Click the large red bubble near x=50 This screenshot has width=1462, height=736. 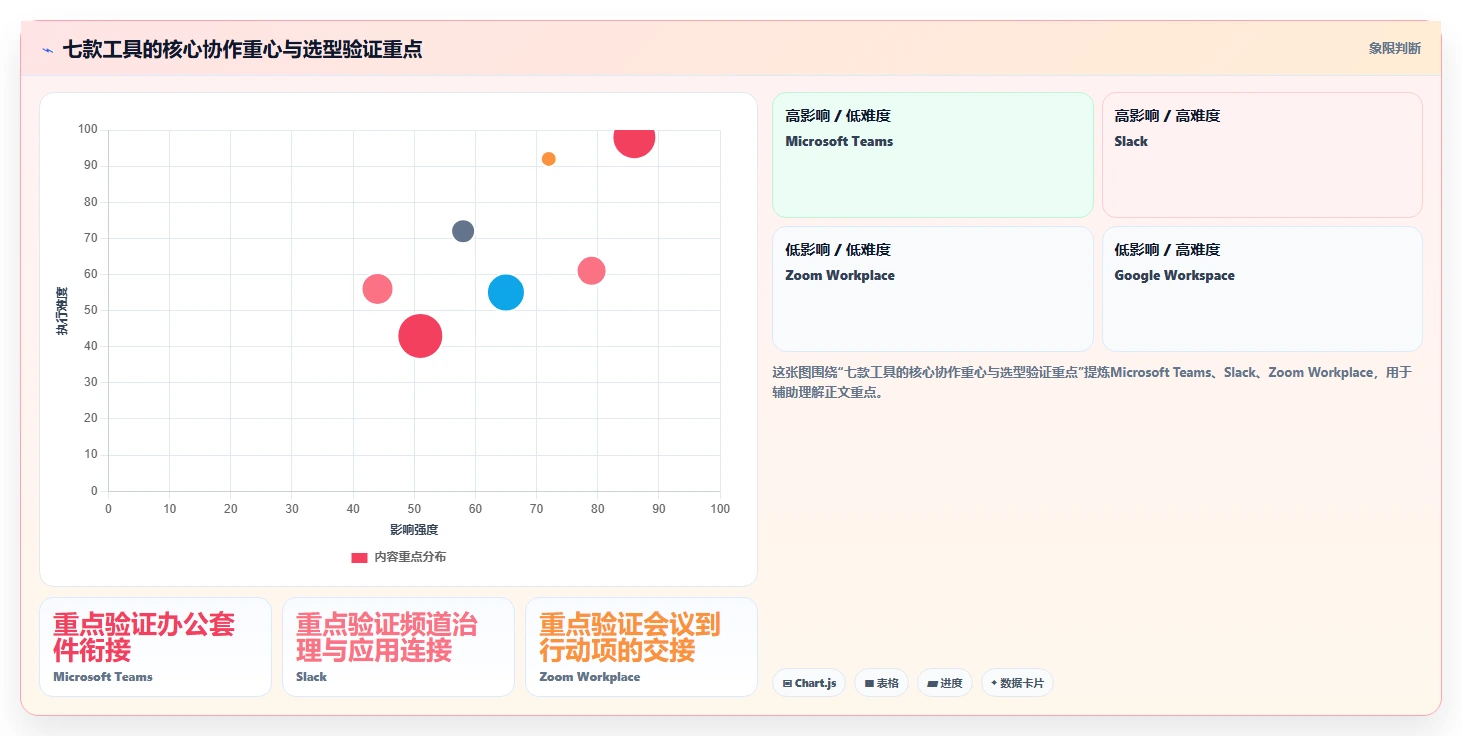click(x=420, y=335)
